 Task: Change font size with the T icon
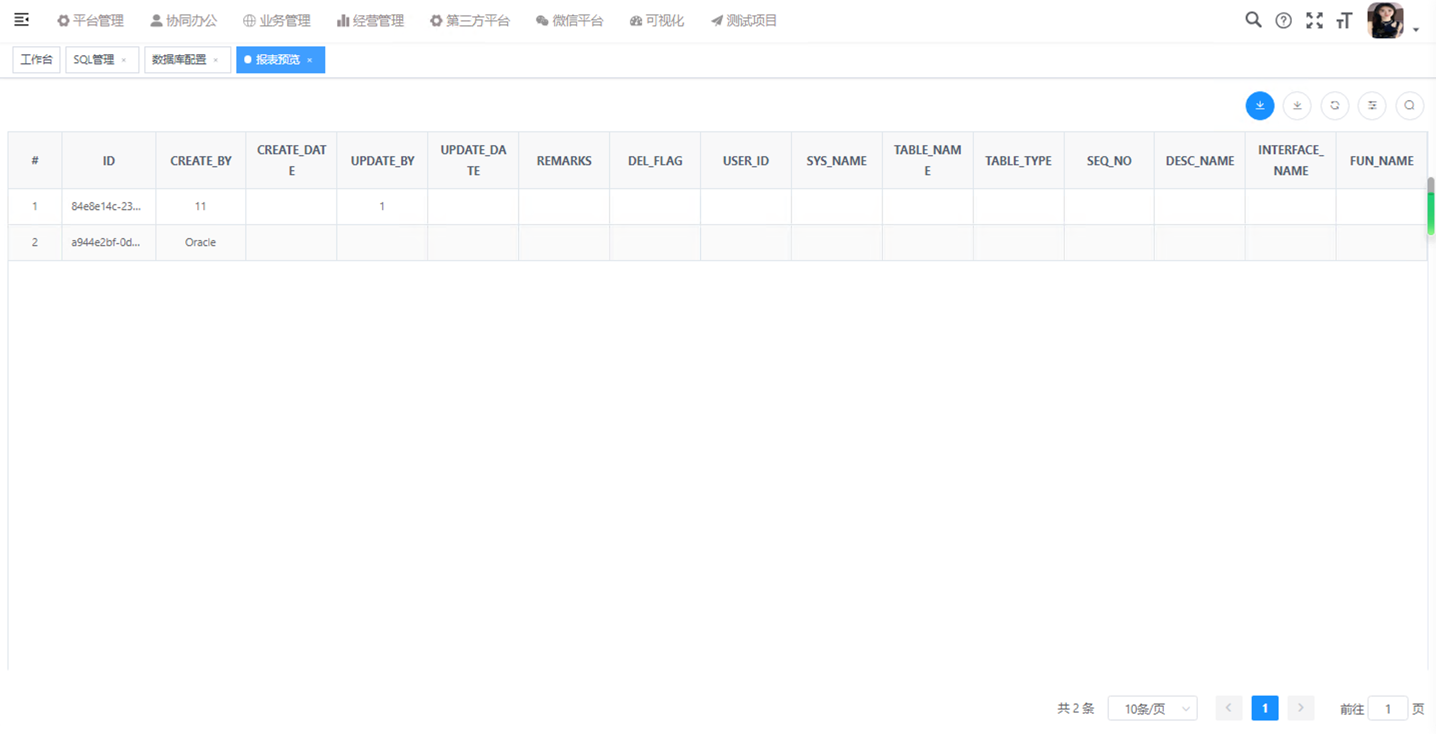[x=1344, y=21]
